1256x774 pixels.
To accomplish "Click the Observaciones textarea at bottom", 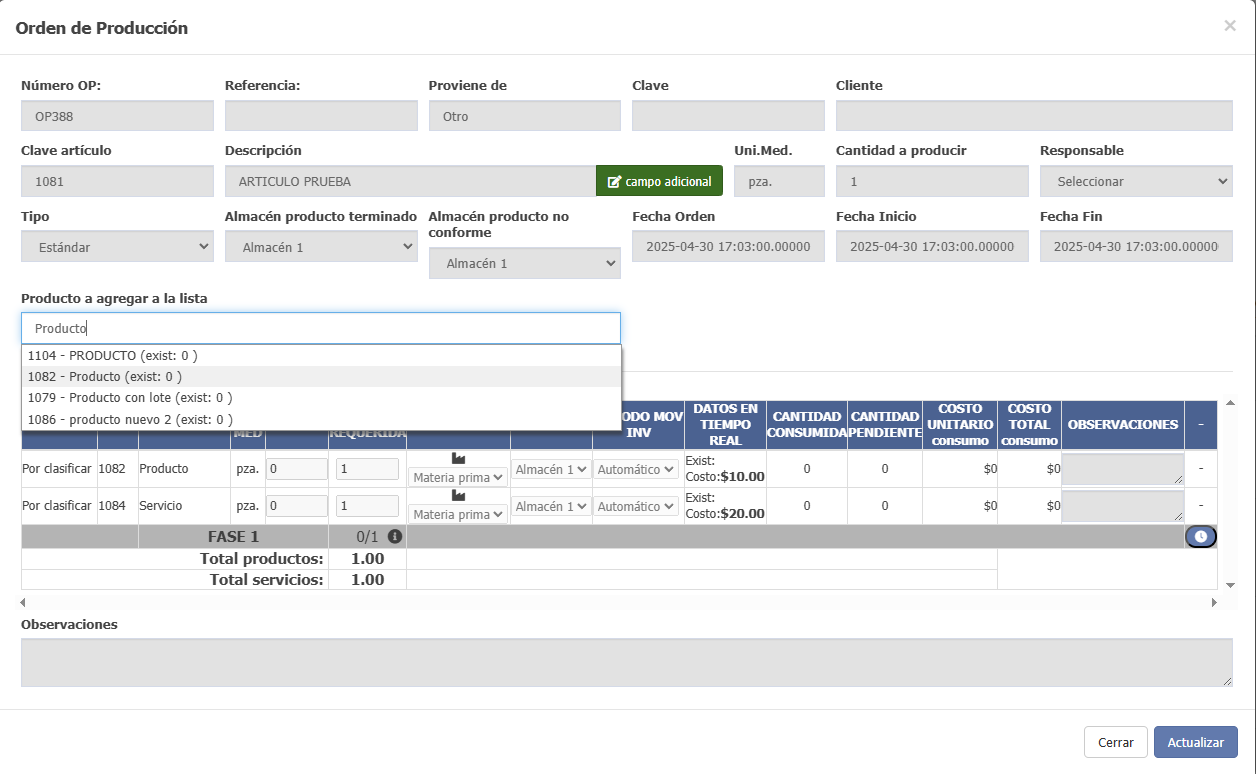I will (x=626, y=663).
